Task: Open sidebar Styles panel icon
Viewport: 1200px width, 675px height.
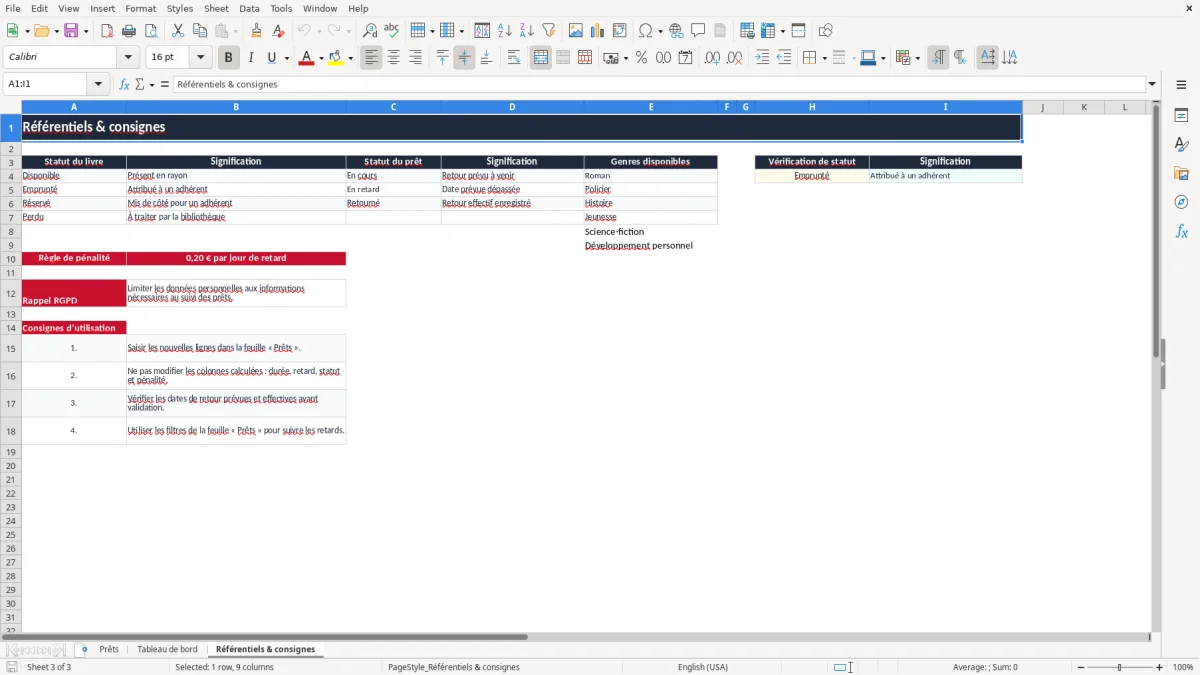Action: 1181,145
